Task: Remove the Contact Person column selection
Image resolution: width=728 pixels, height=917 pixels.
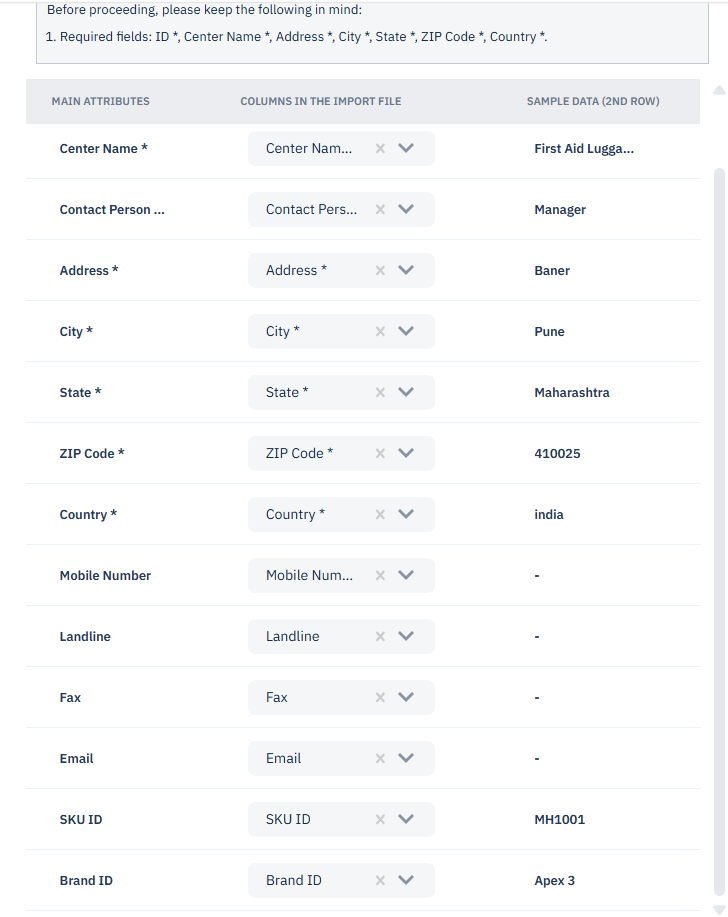Action: 380,210
